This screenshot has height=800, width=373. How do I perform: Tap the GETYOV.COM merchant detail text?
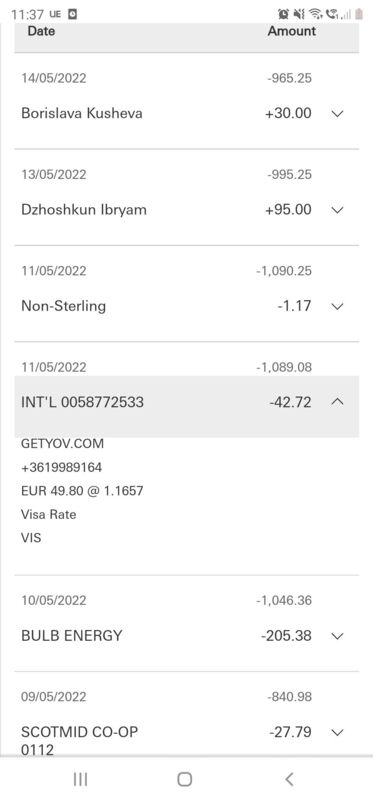pos(62,444)
